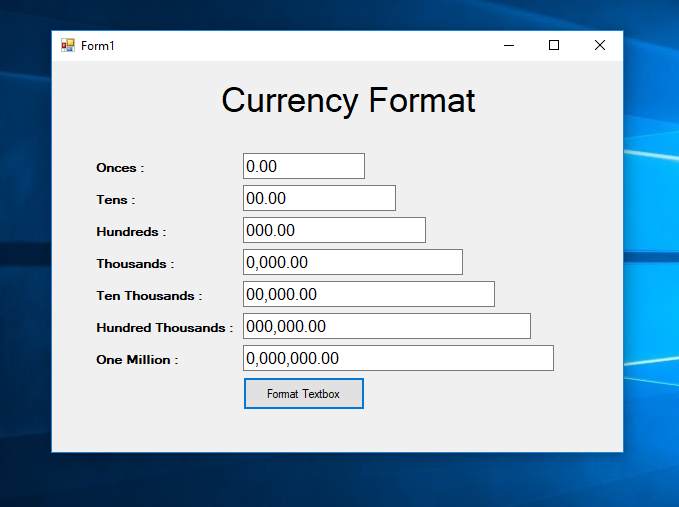Click the "One Million :" label
This screenshot has width=679, height=507.
point(137,360)
